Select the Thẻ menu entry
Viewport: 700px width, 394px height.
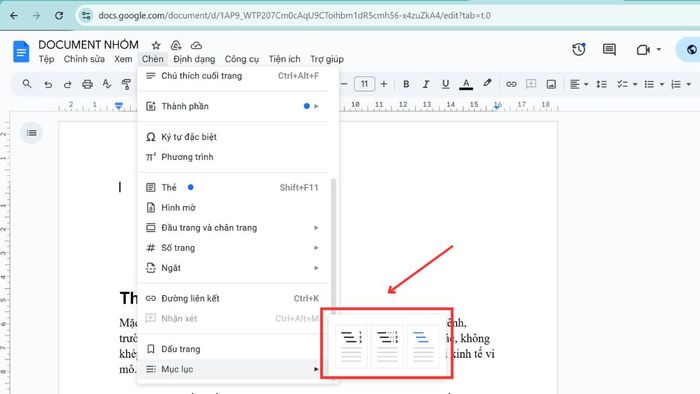click(233, 187)
